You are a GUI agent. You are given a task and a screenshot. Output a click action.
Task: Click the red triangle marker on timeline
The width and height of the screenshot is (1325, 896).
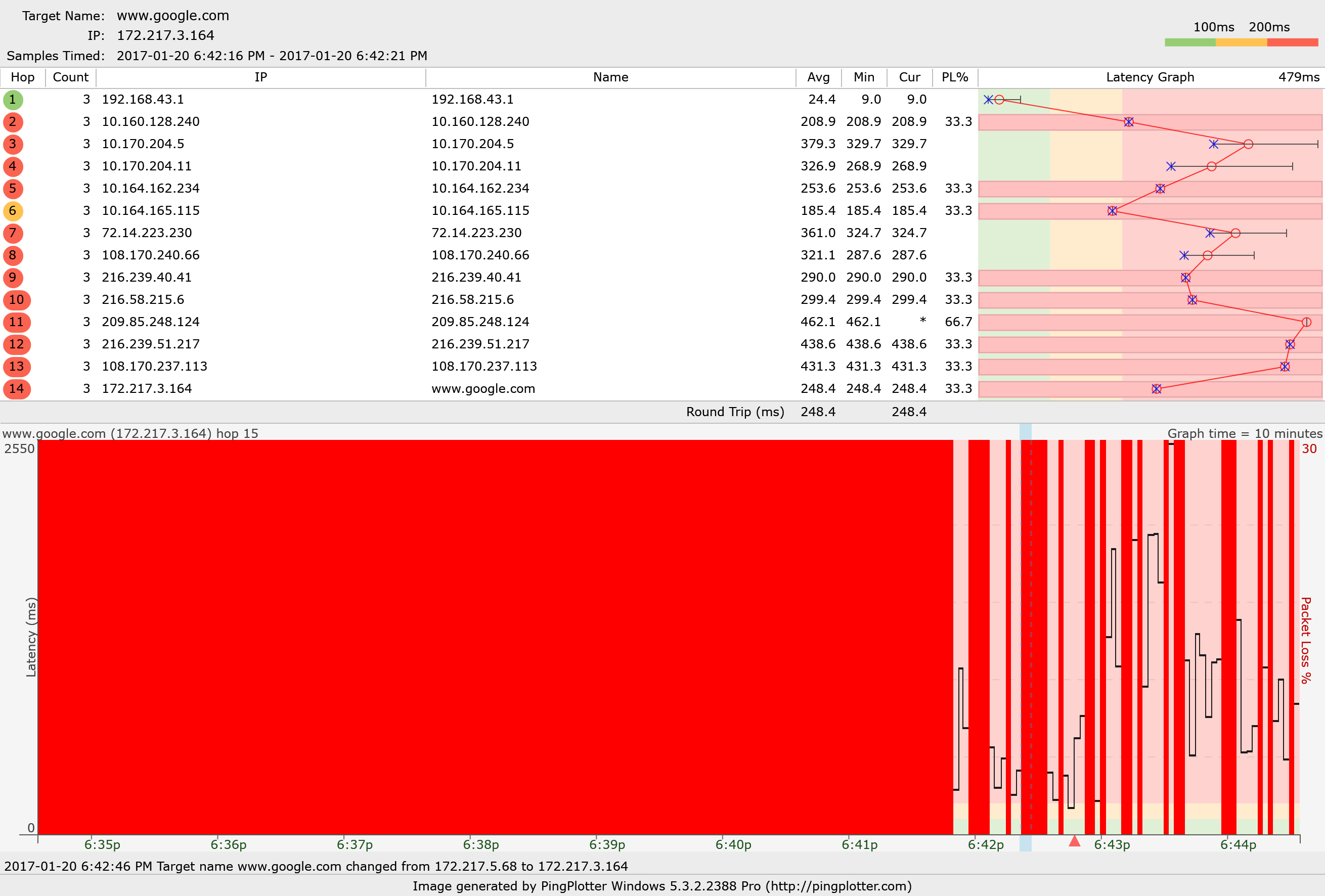[x=1074, y=841]
